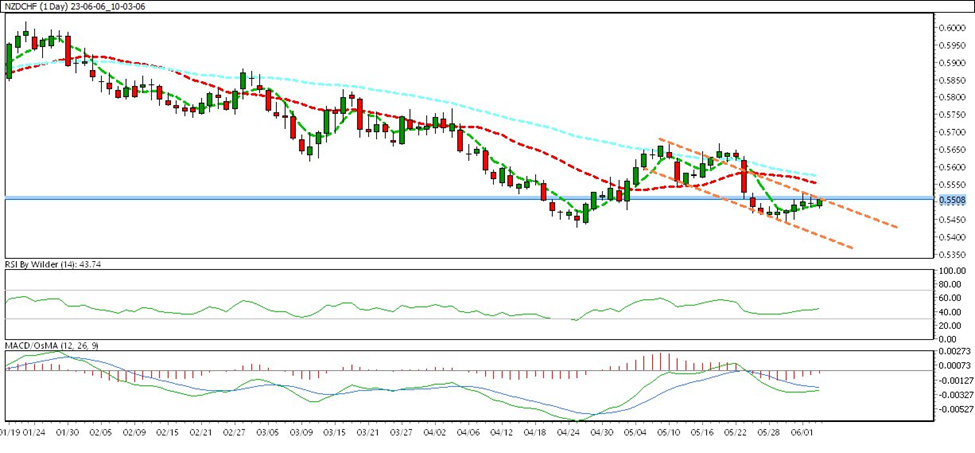
Task: Click the 0.5550 price axis label
Action: (x=951, y=185)
